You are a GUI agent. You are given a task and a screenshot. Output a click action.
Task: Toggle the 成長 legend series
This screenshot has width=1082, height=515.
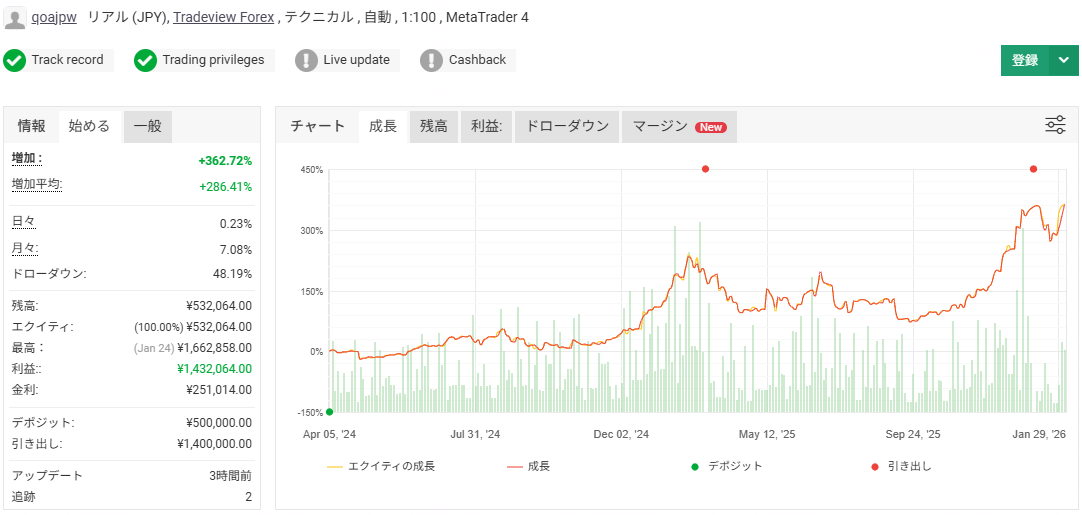coord(529,466)
